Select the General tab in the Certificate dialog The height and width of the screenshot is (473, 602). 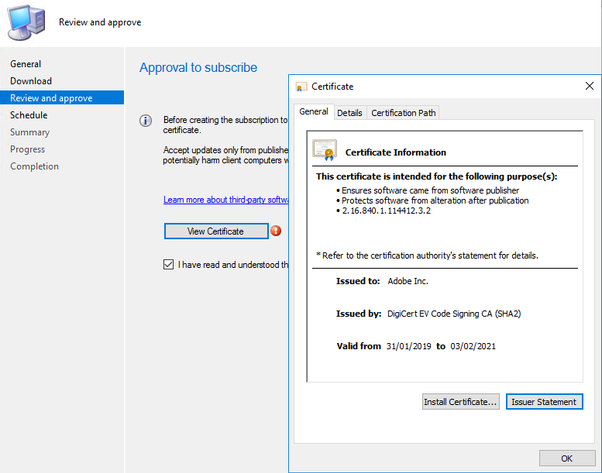(x=314, y=112)
